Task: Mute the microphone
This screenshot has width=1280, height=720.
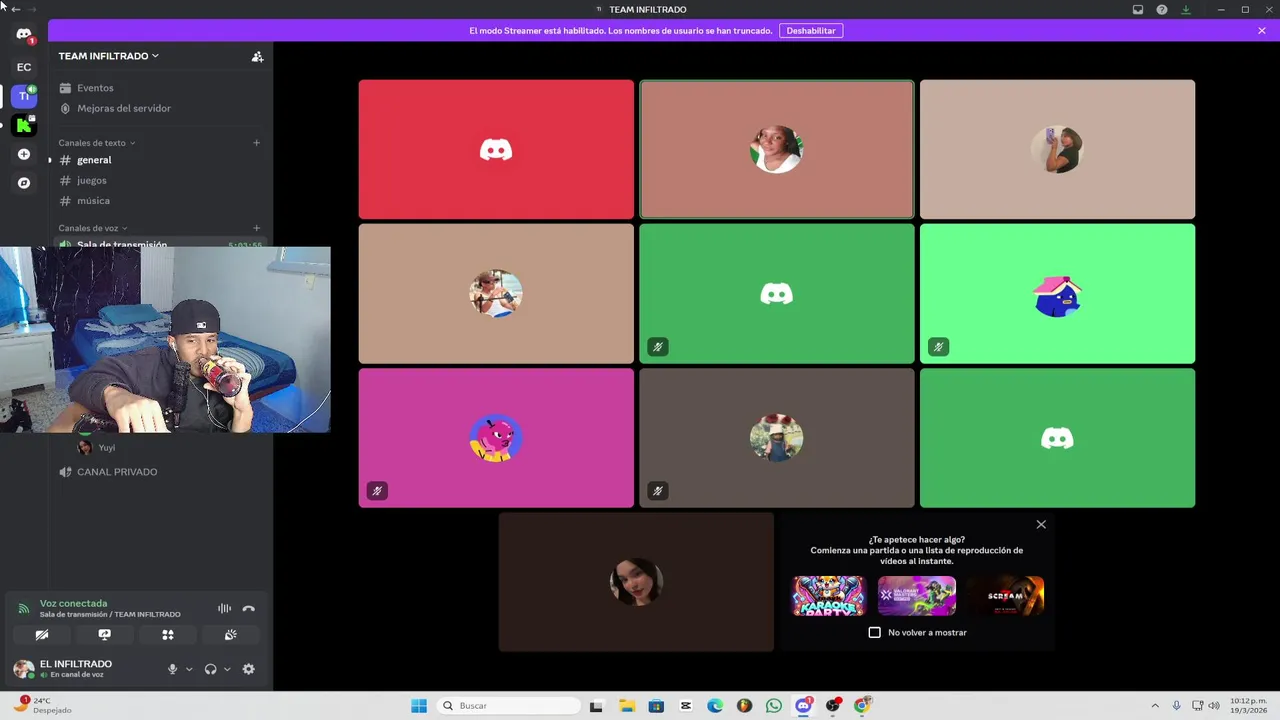Action: coord(172,669)
